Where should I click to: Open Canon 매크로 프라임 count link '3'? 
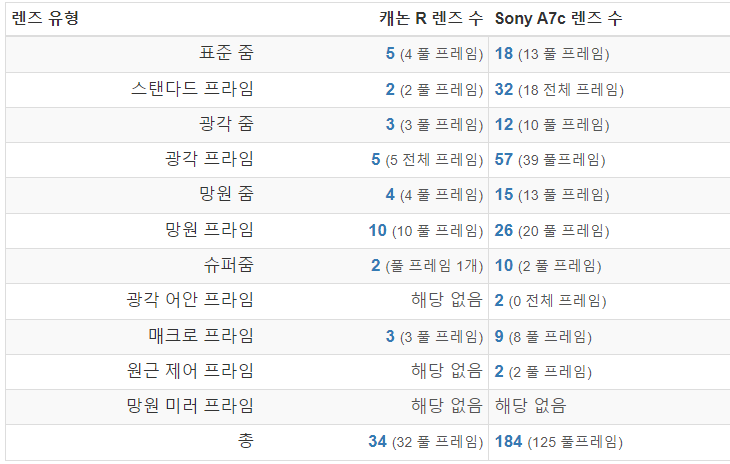pos(390,336)
